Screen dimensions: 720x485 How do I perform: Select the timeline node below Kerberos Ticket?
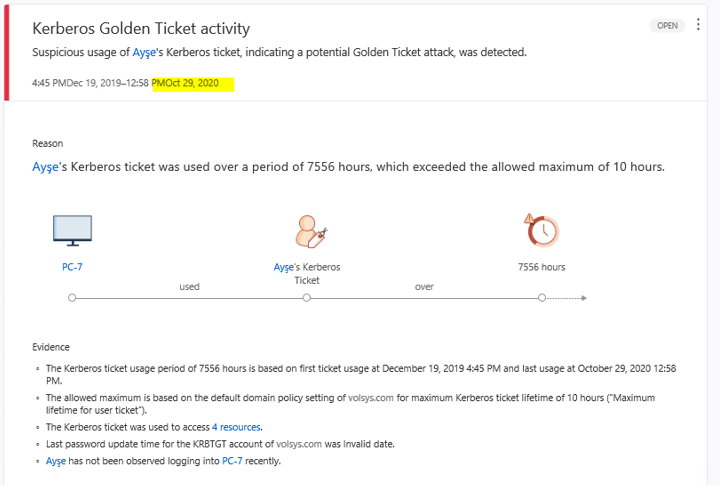point(307,298)
